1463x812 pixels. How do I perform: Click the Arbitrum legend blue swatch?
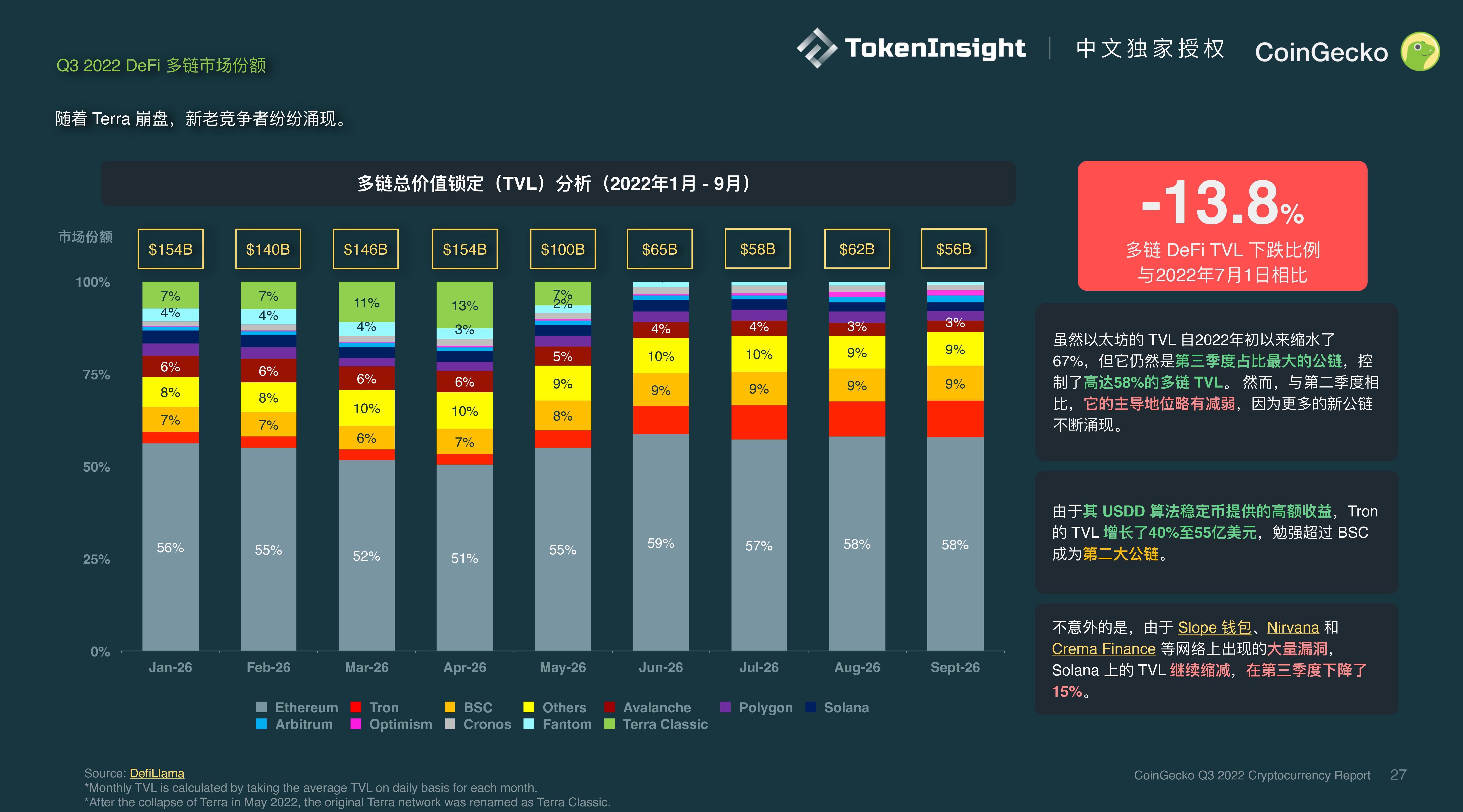click(261, 724)
